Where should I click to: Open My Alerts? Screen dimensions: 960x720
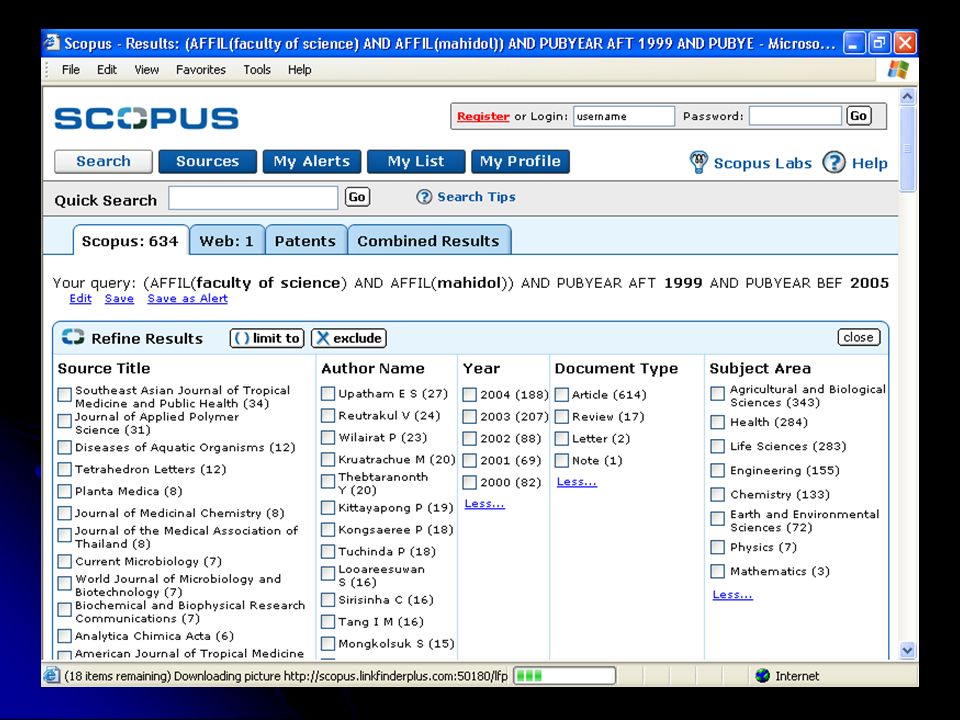(x=312, y=161)
